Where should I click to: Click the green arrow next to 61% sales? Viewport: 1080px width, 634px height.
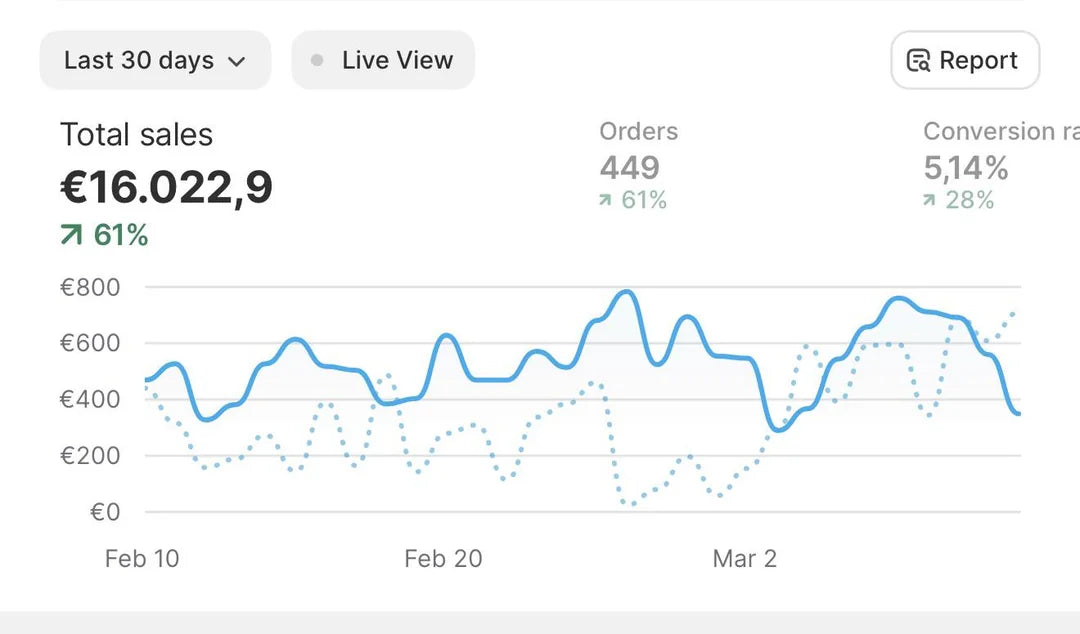72,236
